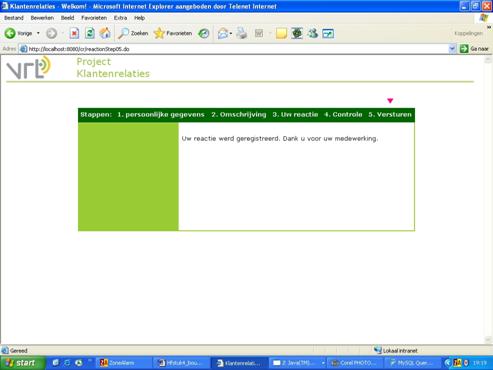
Task: Click the red Stop loading icon
Action: tap(74, 33)
